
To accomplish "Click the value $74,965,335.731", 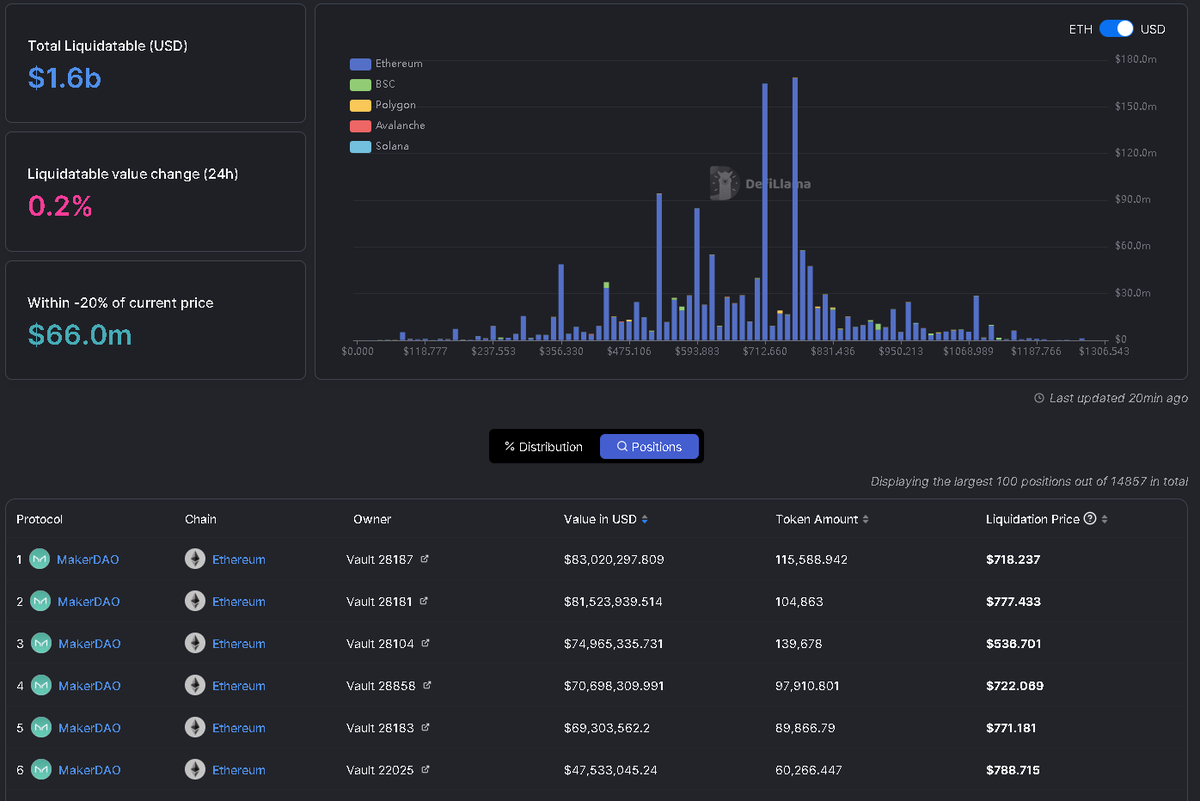I will point(614,644).
